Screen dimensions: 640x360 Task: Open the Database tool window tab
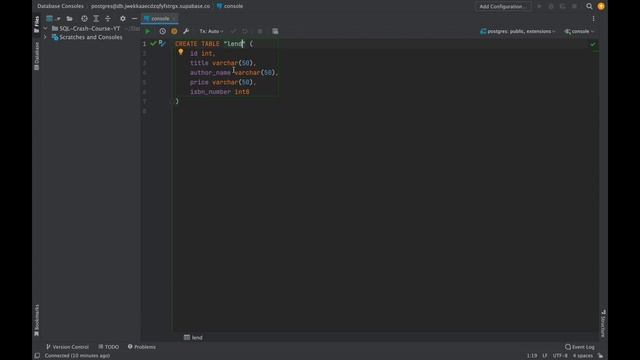pyautogui.click(x=37, y=56)
